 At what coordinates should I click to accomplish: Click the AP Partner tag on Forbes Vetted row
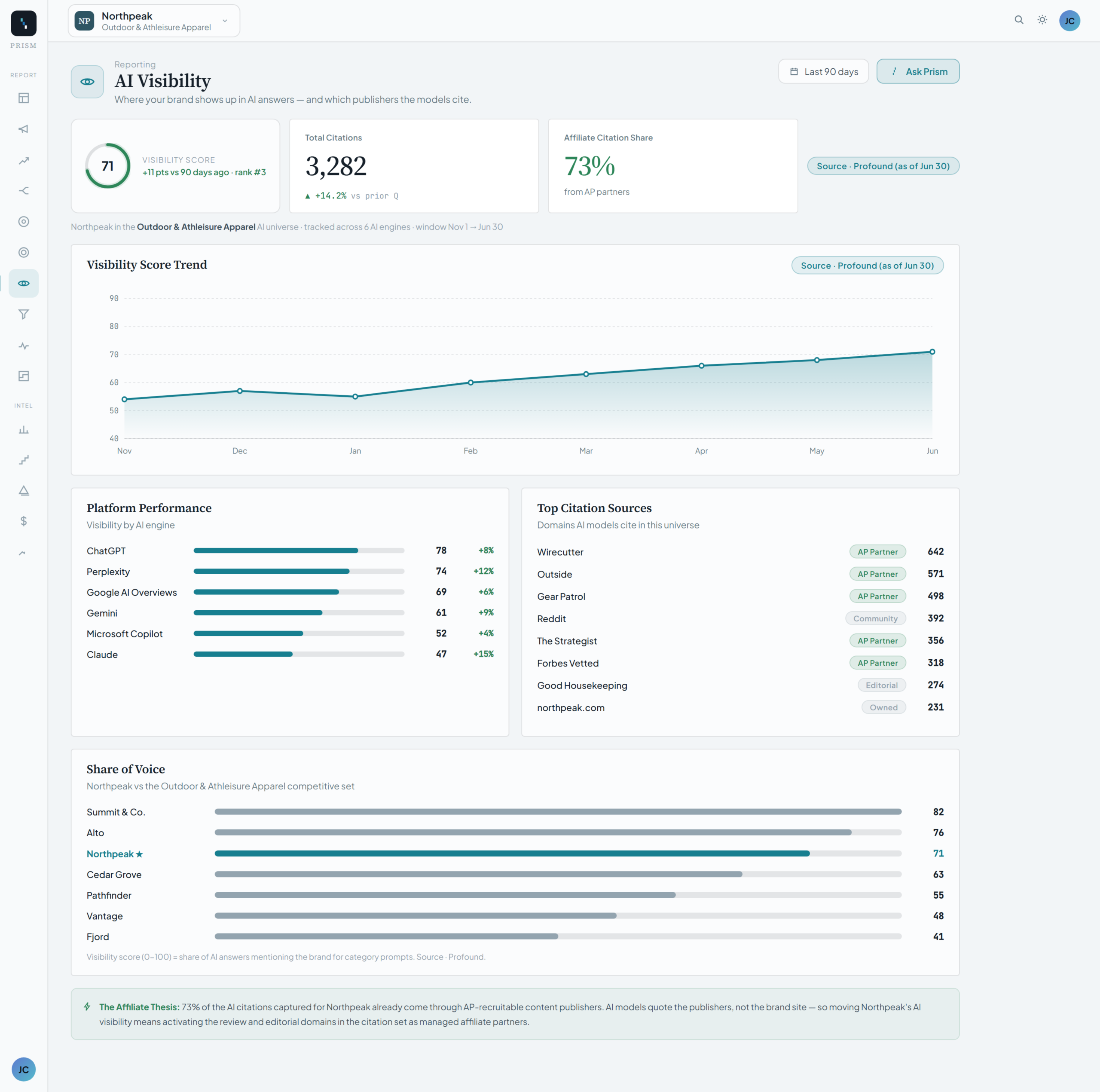[x=877, y=663]
